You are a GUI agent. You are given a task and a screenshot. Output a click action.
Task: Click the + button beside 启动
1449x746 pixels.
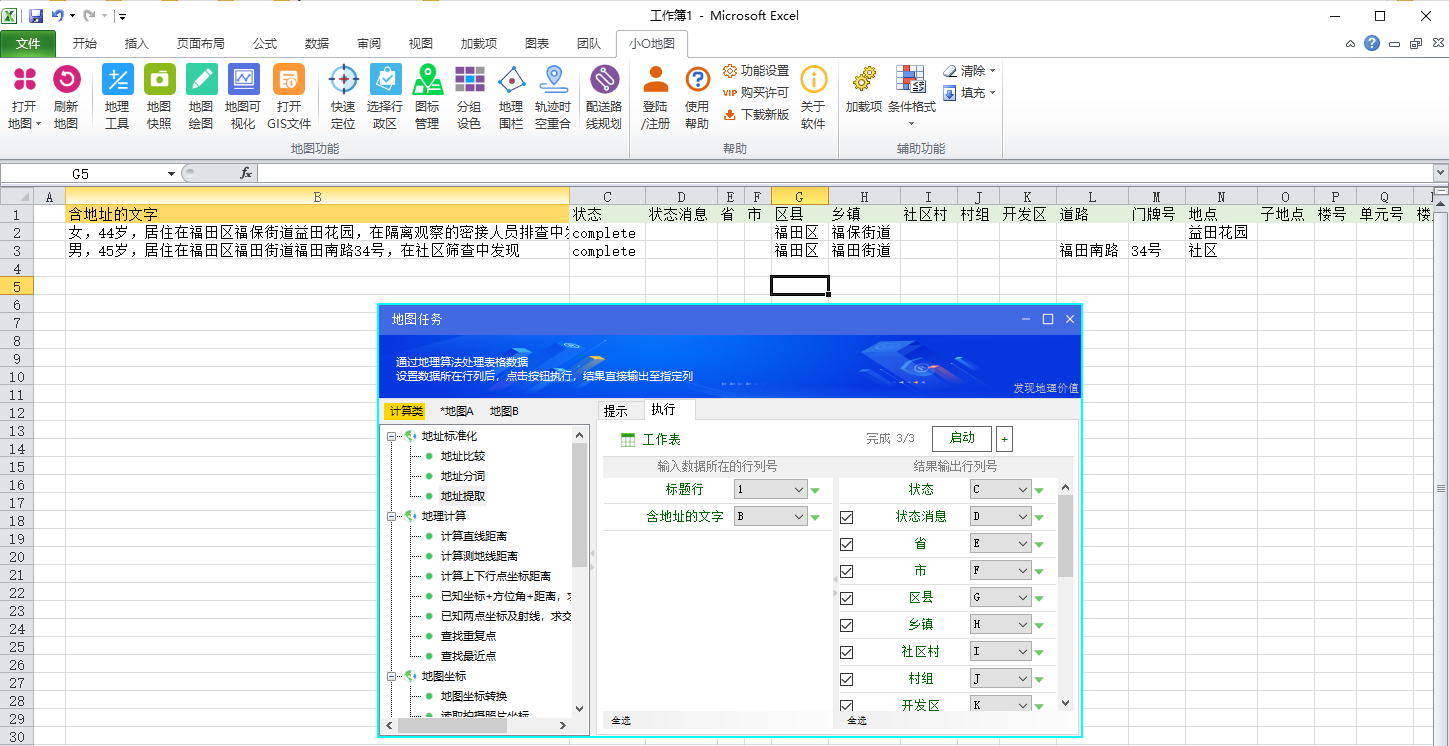point(1004,438)
